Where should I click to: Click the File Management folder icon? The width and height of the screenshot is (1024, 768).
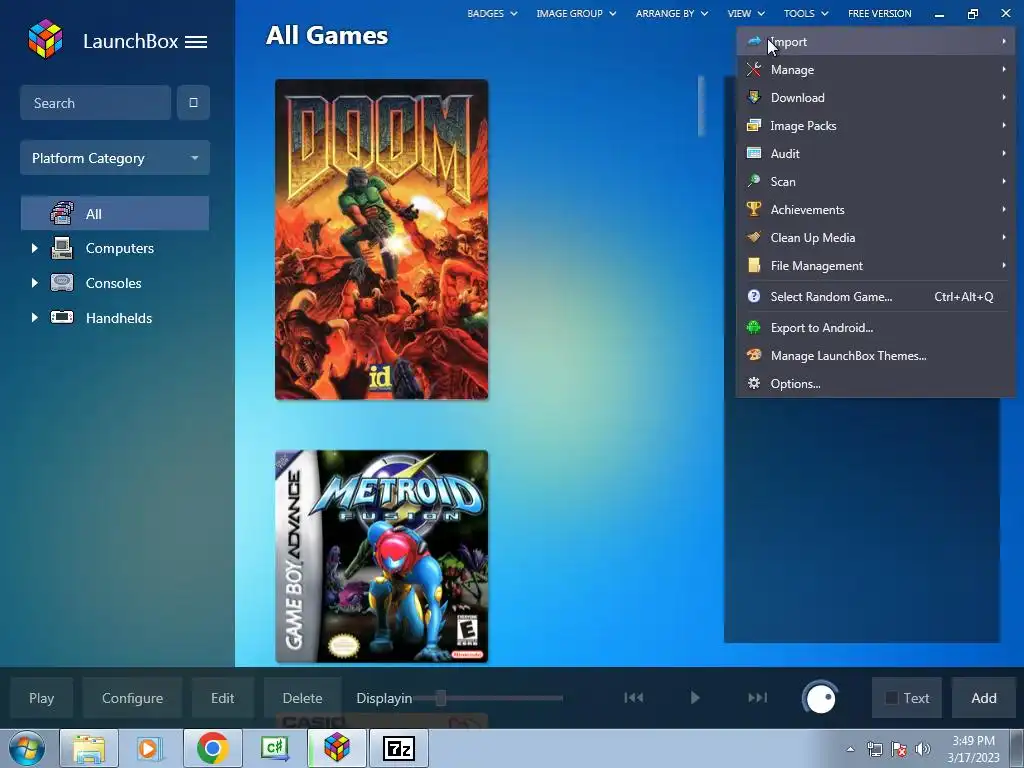coord(754,265)
